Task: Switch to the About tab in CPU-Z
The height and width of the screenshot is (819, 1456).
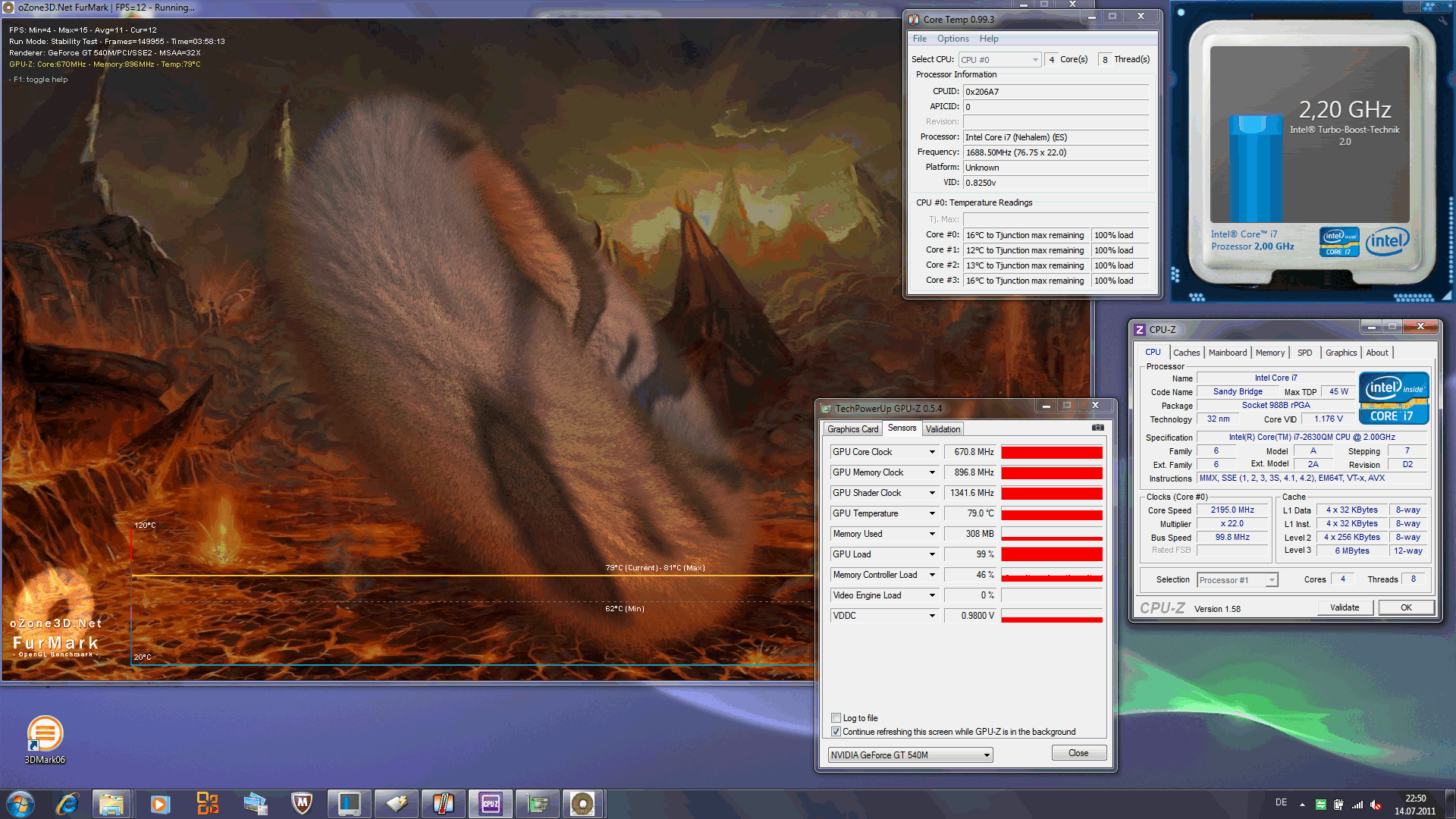Action: [1377, 353]
